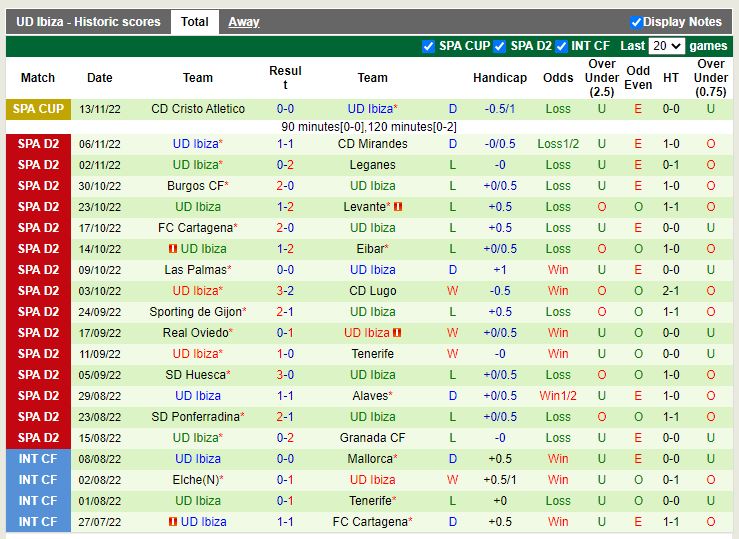Uncheck the SPA CUP filter checkbox

click(428, 46)
